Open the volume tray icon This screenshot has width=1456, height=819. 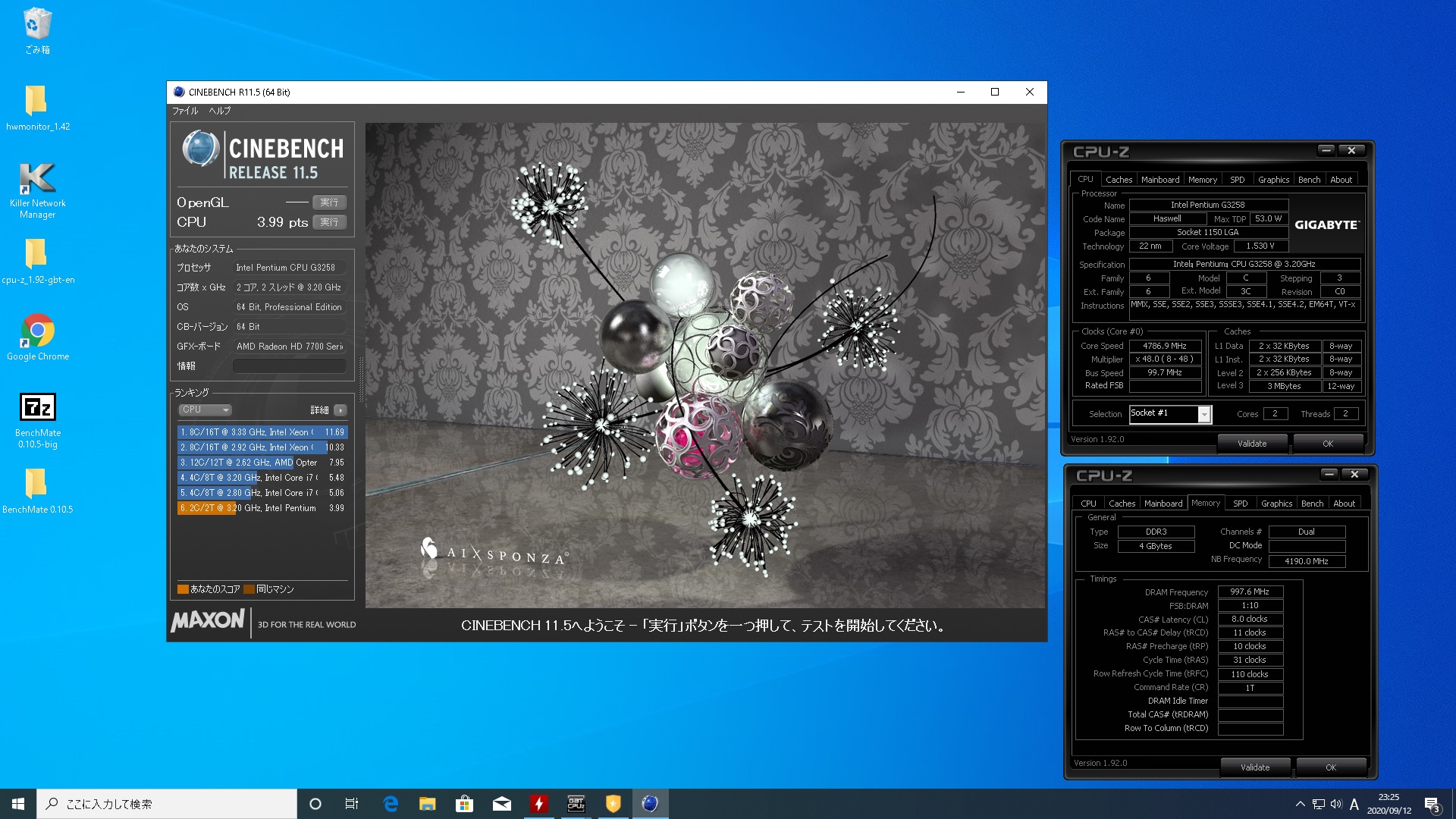[1336, 804]
